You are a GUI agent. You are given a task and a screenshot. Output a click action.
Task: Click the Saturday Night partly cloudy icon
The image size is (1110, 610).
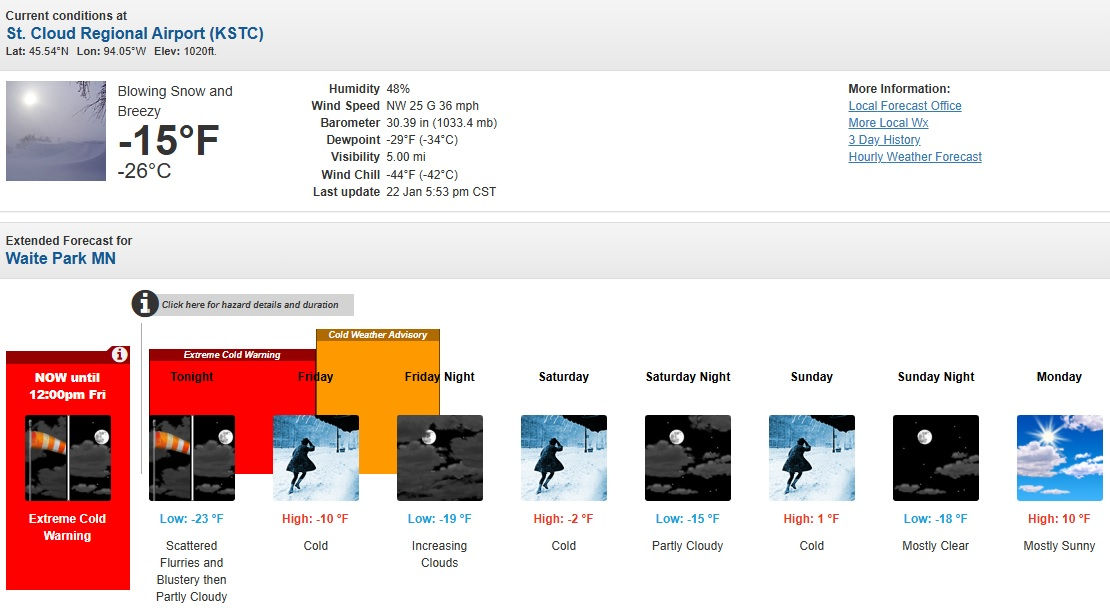click(688, 458)
